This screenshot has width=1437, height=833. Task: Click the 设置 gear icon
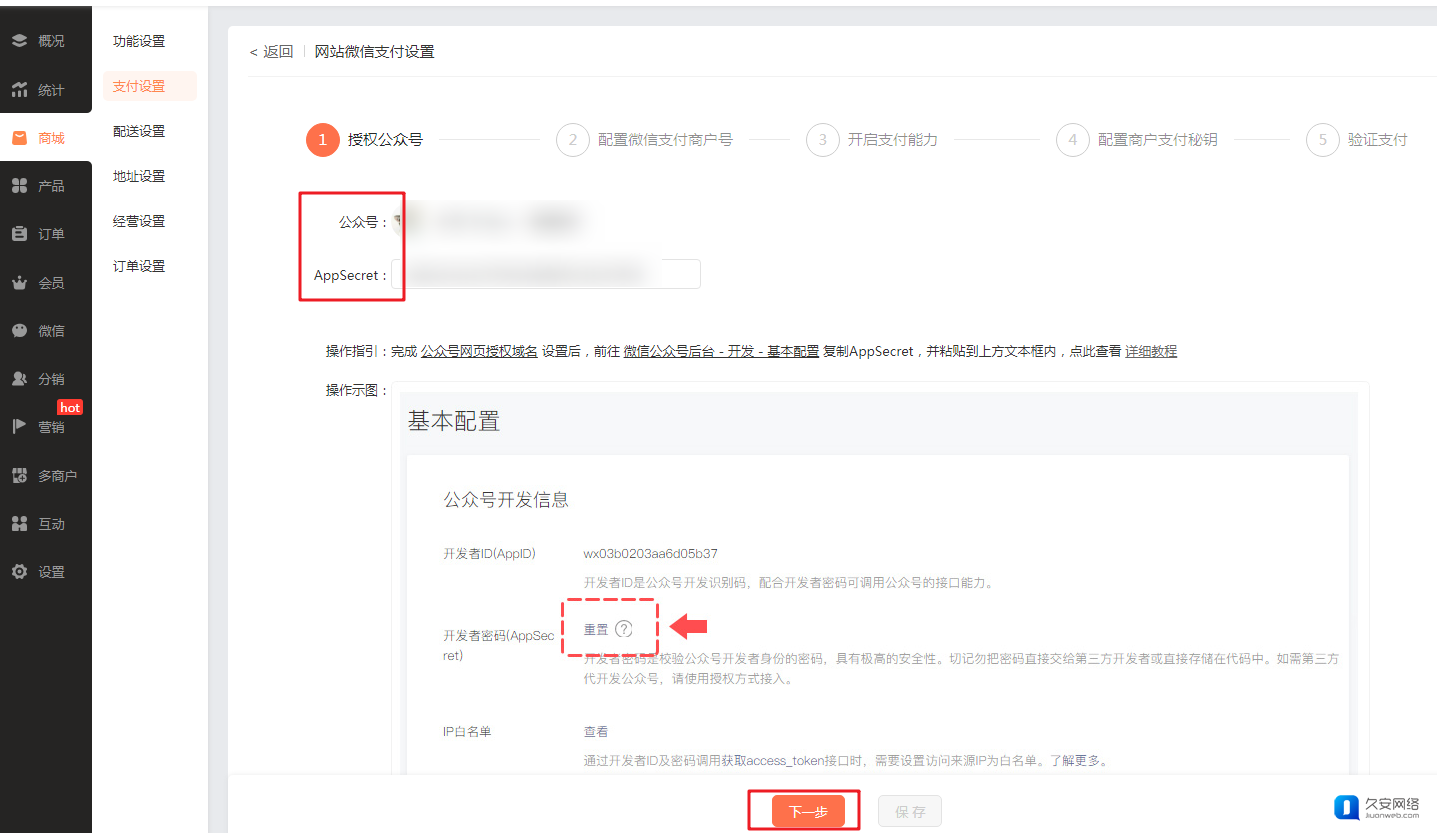19,572
